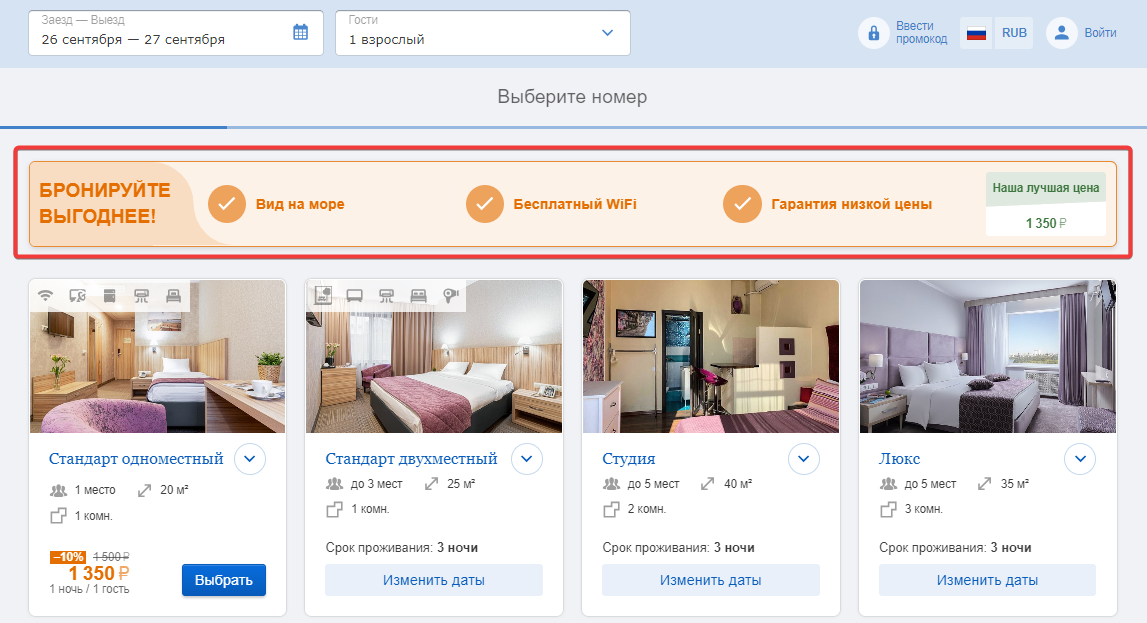1147x623 pixels.
Task: Click air conditioner icon on single standard room
Action: point(141,295)
